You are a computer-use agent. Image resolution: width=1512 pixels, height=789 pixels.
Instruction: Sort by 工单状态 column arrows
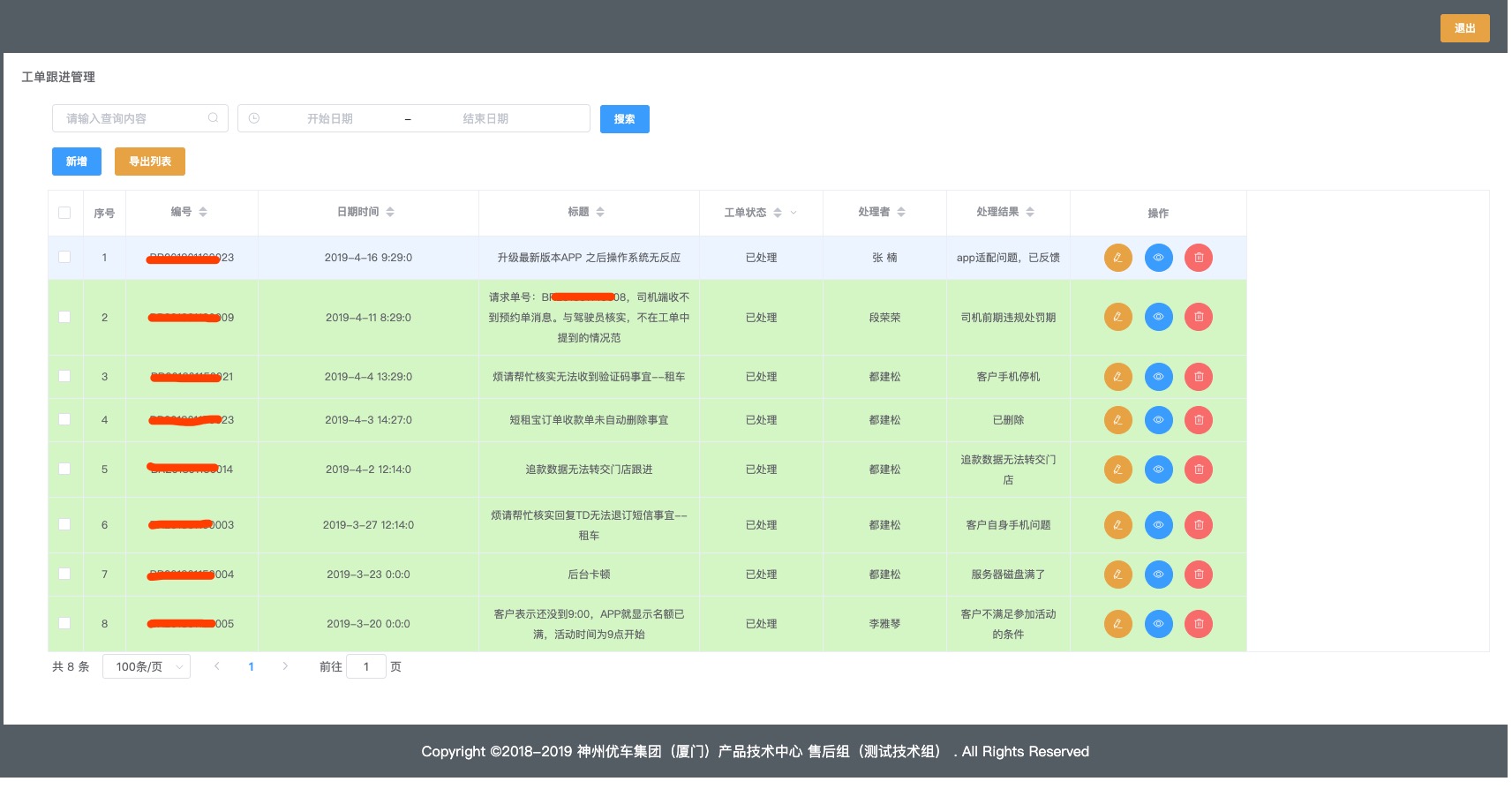pos(778,213)
